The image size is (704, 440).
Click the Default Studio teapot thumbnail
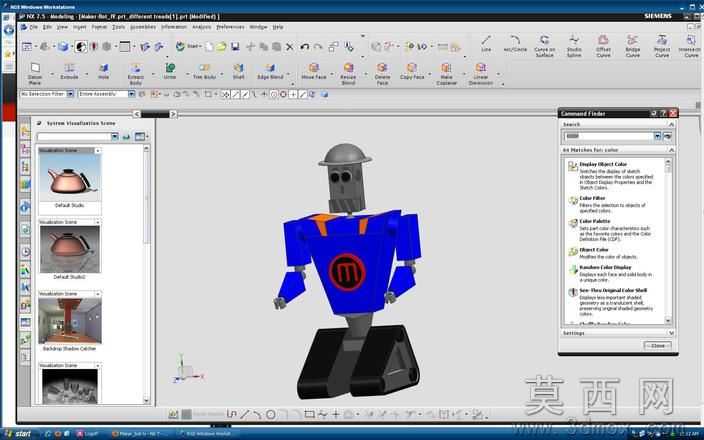pos(70,178)
